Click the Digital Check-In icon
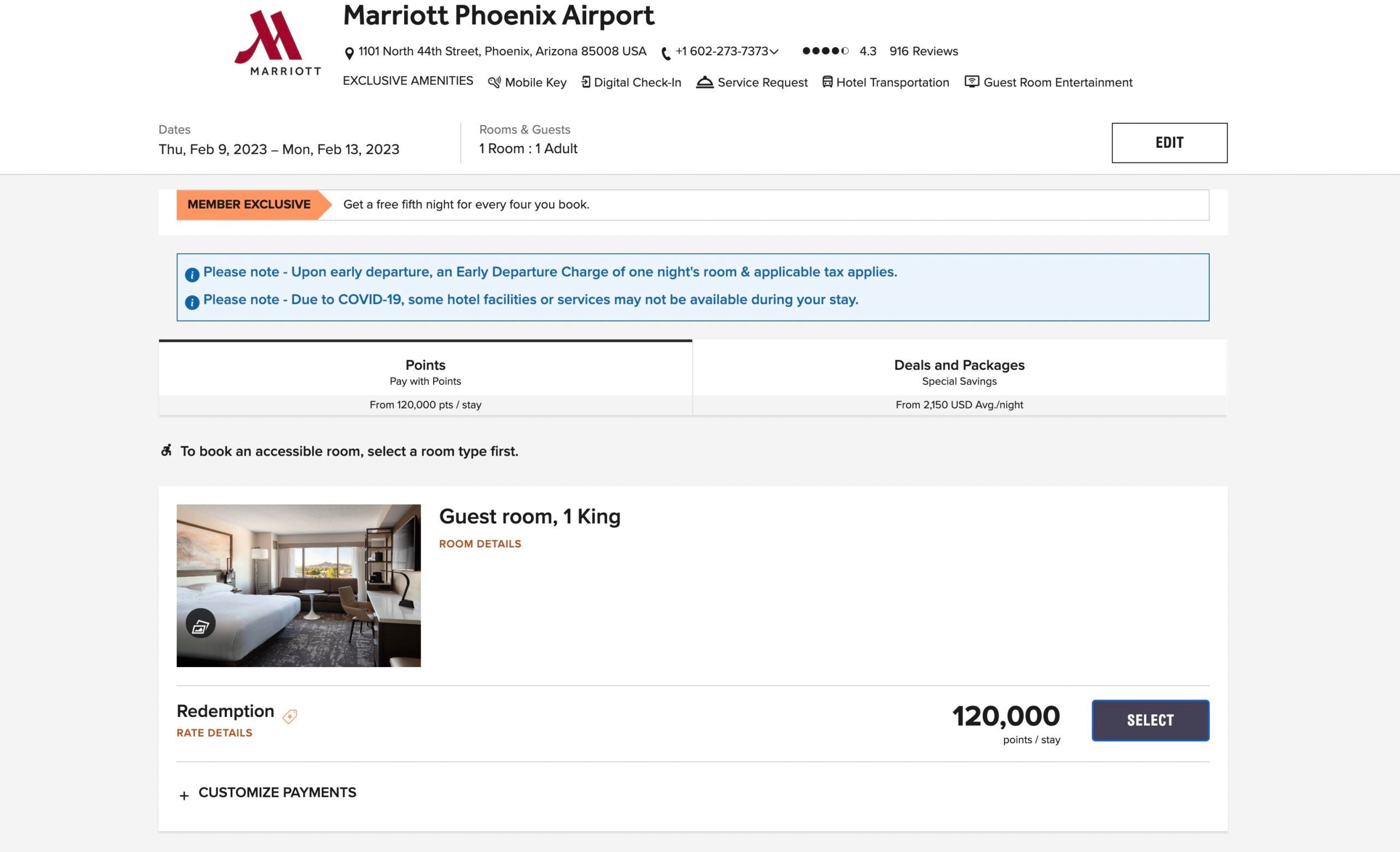Image resolution: width=1400 pixels, height=852 pixels. point(586,82)
